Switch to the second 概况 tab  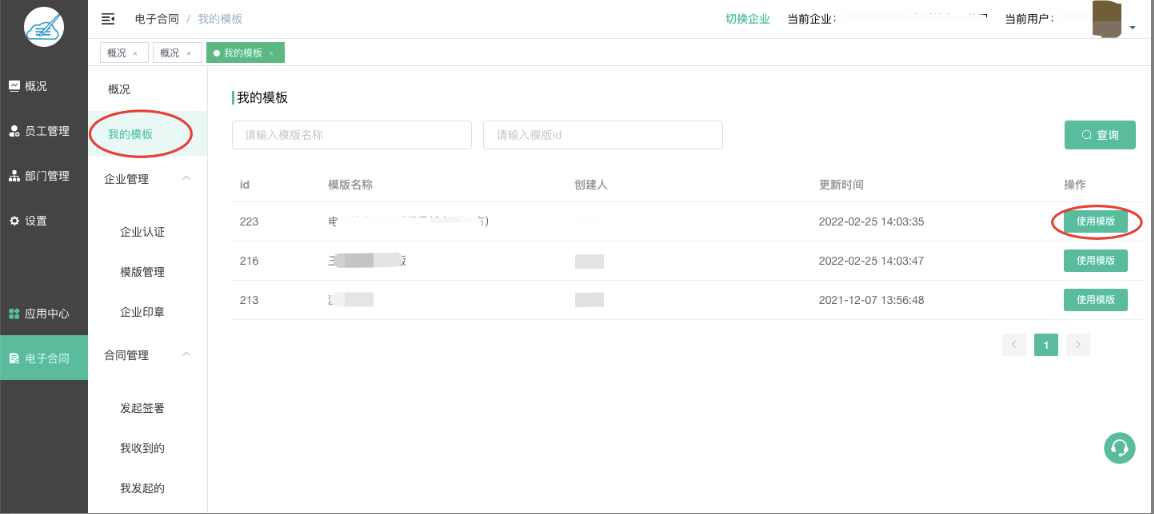[x=169, y=53]
